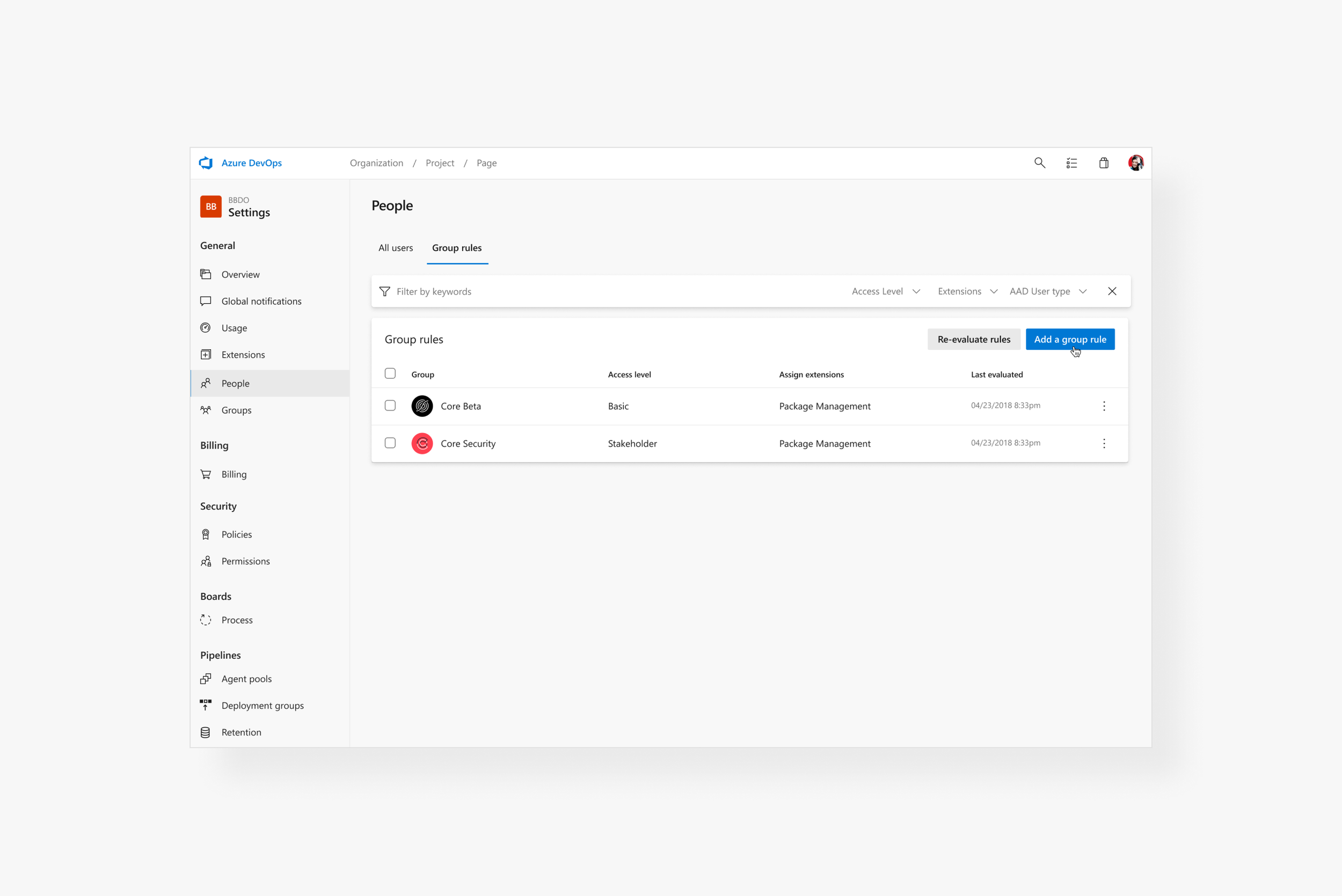Expand the Extensions filter dropdown
This screenshot has height=896, width=1342.
[x=968, y=291]
